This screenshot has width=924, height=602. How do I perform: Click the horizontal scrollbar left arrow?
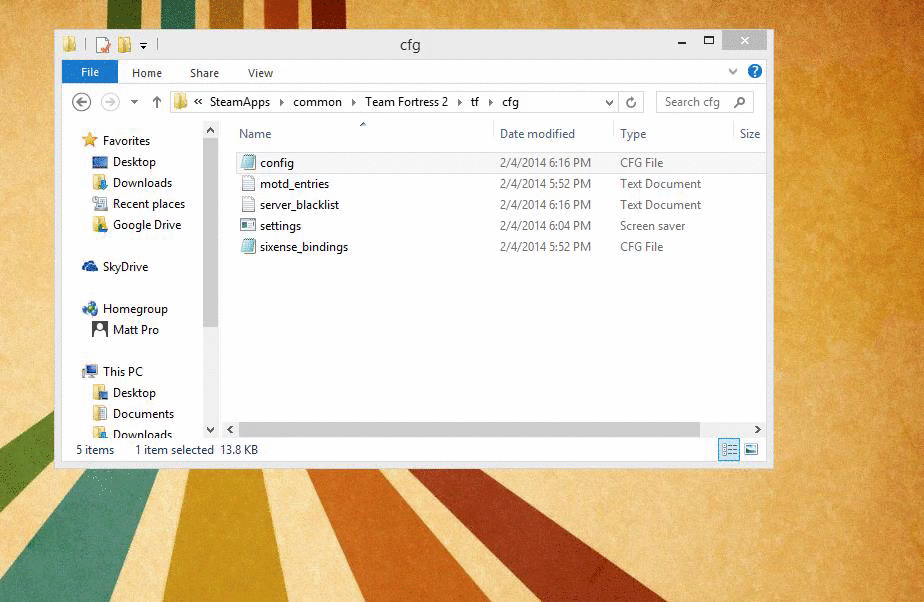[x=230, y=429]
